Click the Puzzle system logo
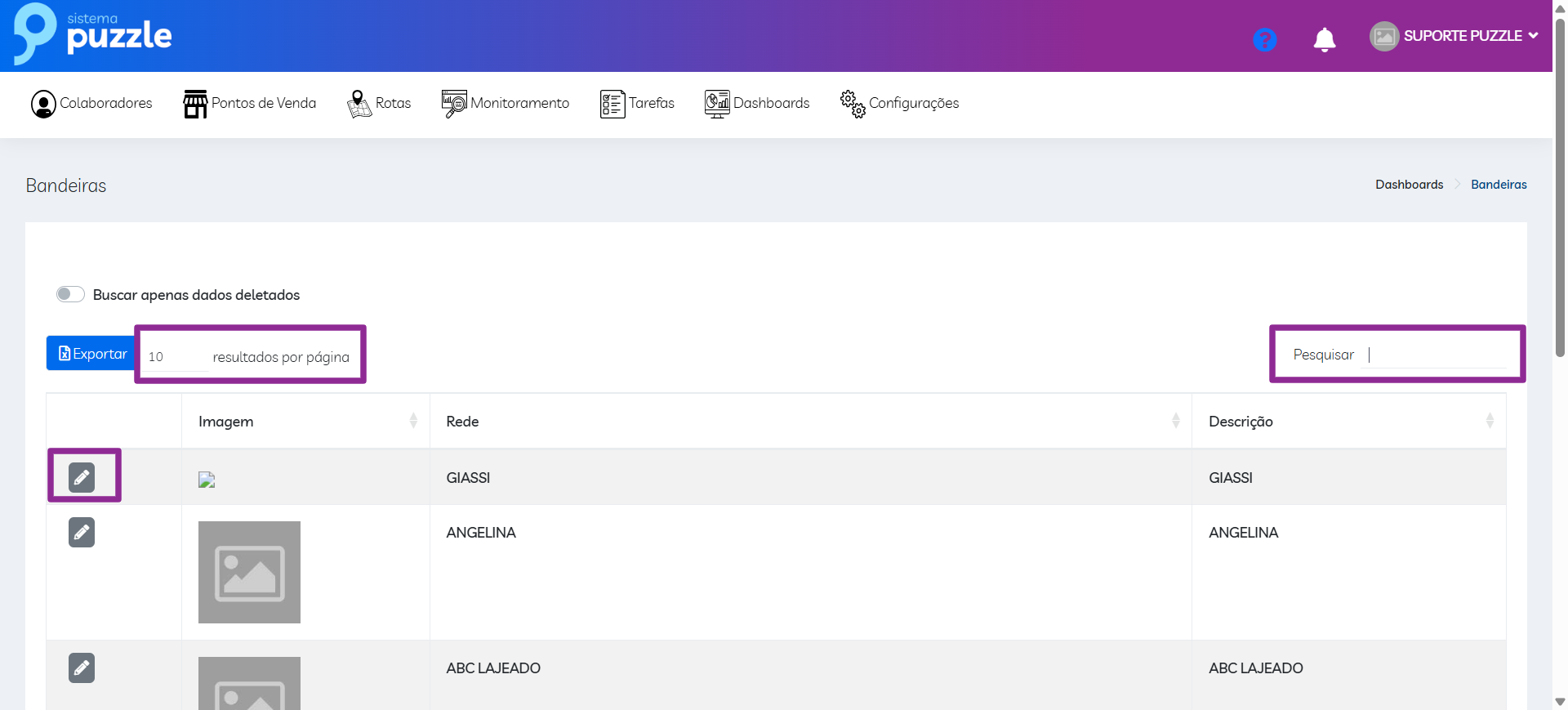This screenshot has width=1568, height=710. 92,34
